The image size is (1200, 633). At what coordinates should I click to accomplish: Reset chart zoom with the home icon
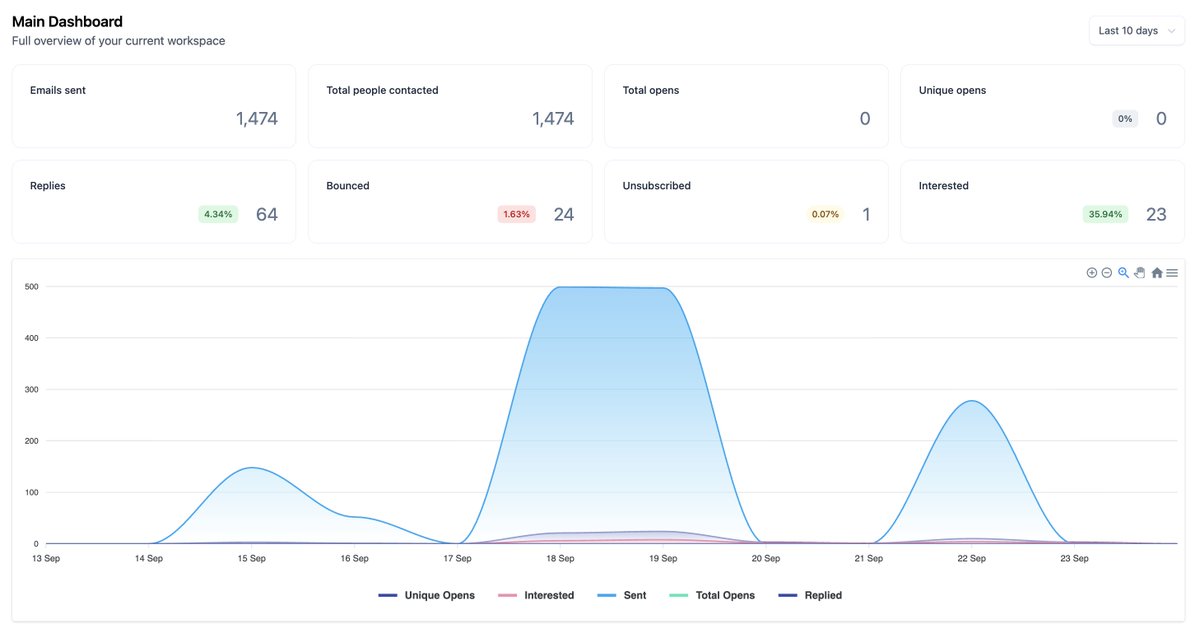(1157, 273)
